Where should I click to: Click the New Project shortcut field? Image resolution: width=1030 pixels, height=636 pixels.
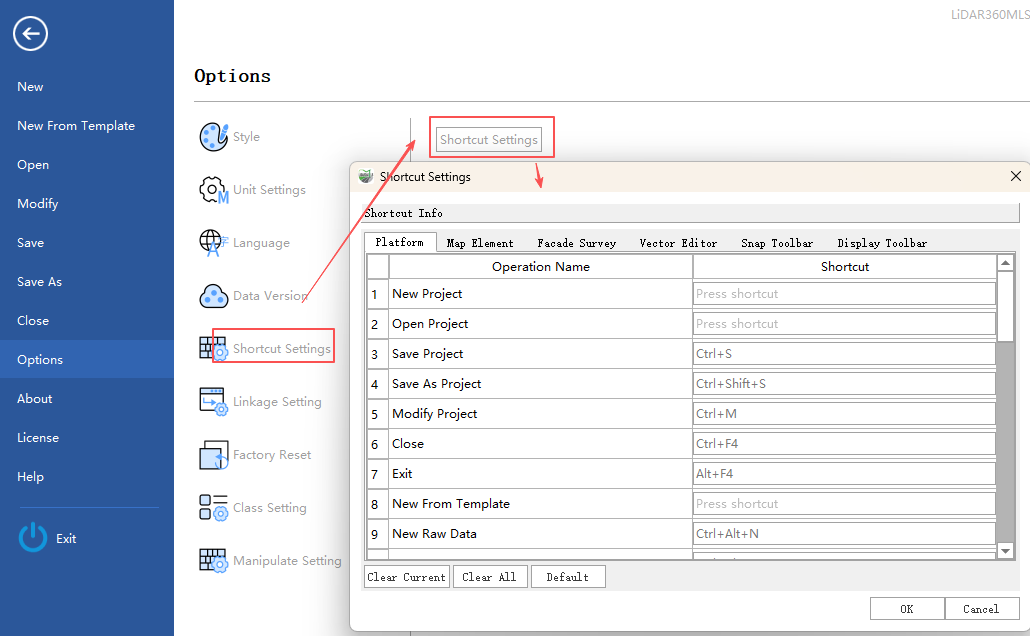pos(844,294)
